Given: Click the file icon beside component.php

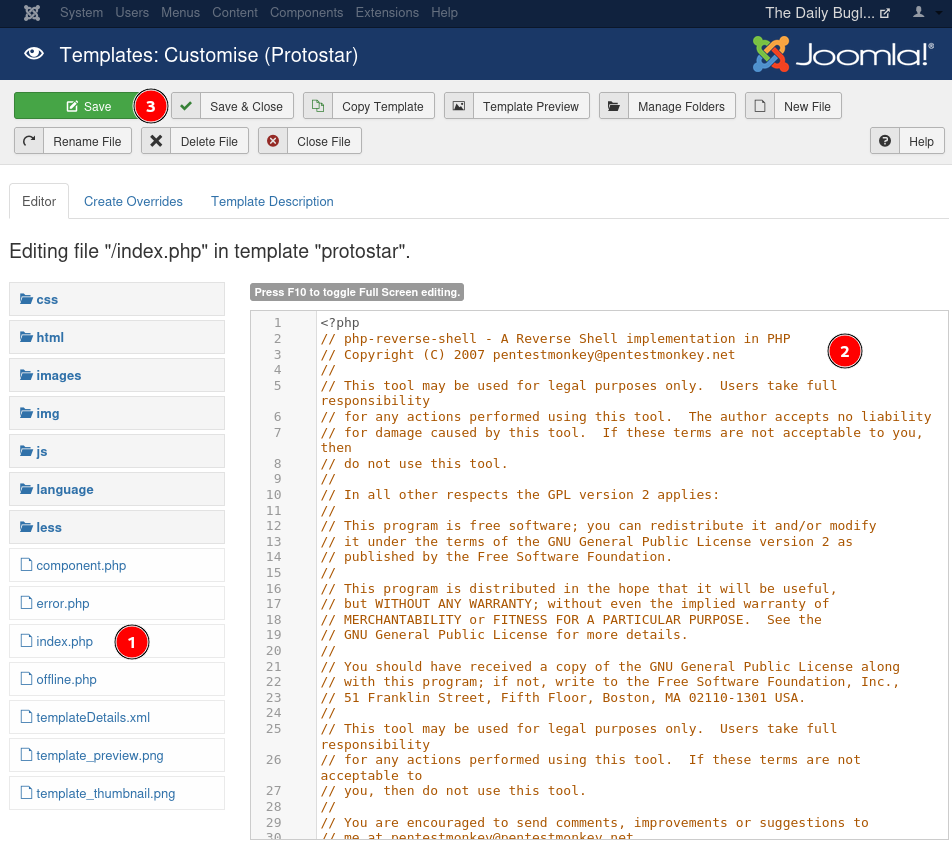Looking at the screenshot, I should 26,565.
